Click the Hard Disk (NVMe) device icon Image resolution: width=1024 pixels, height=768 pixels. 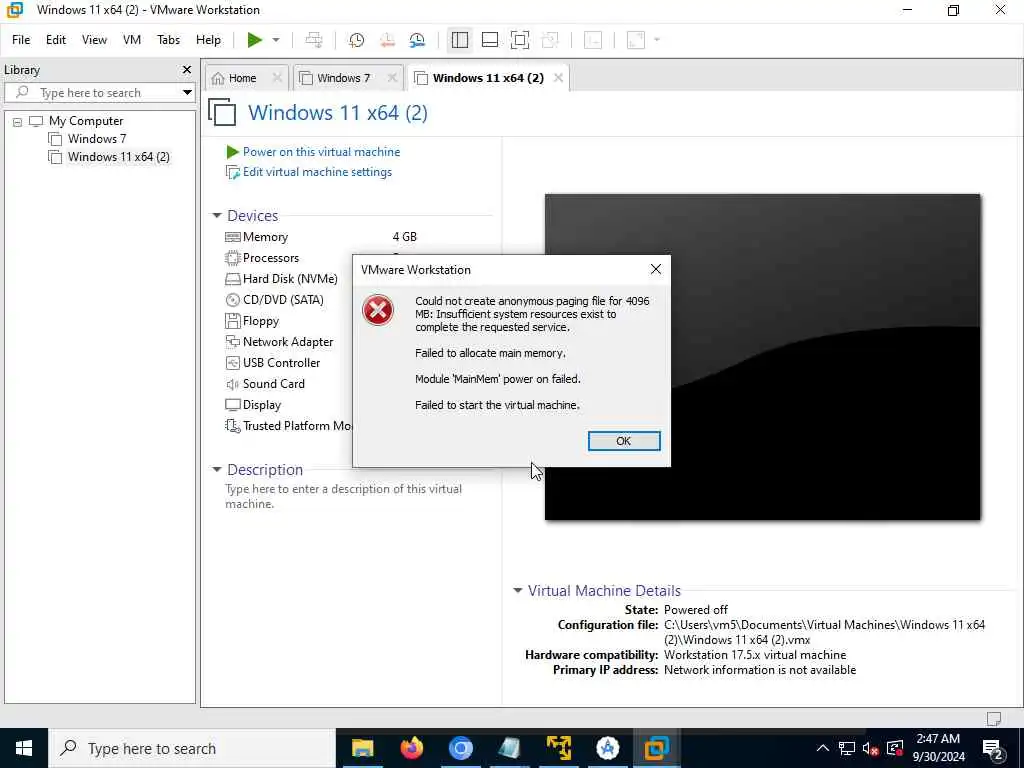click(232, 279)
